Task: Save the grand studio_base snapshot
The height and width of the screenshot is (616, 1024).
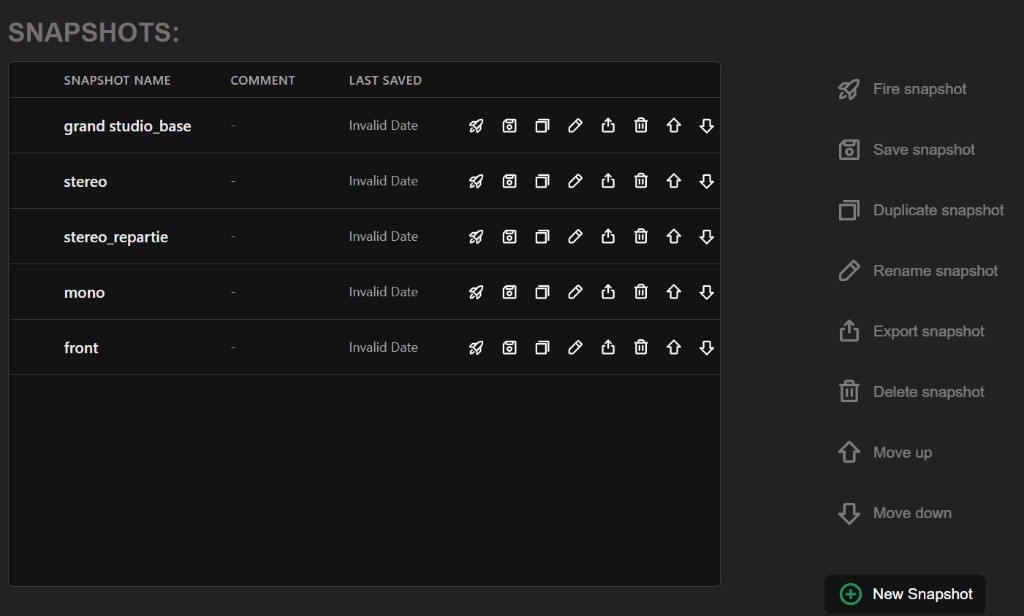Action: click(509, 125)
